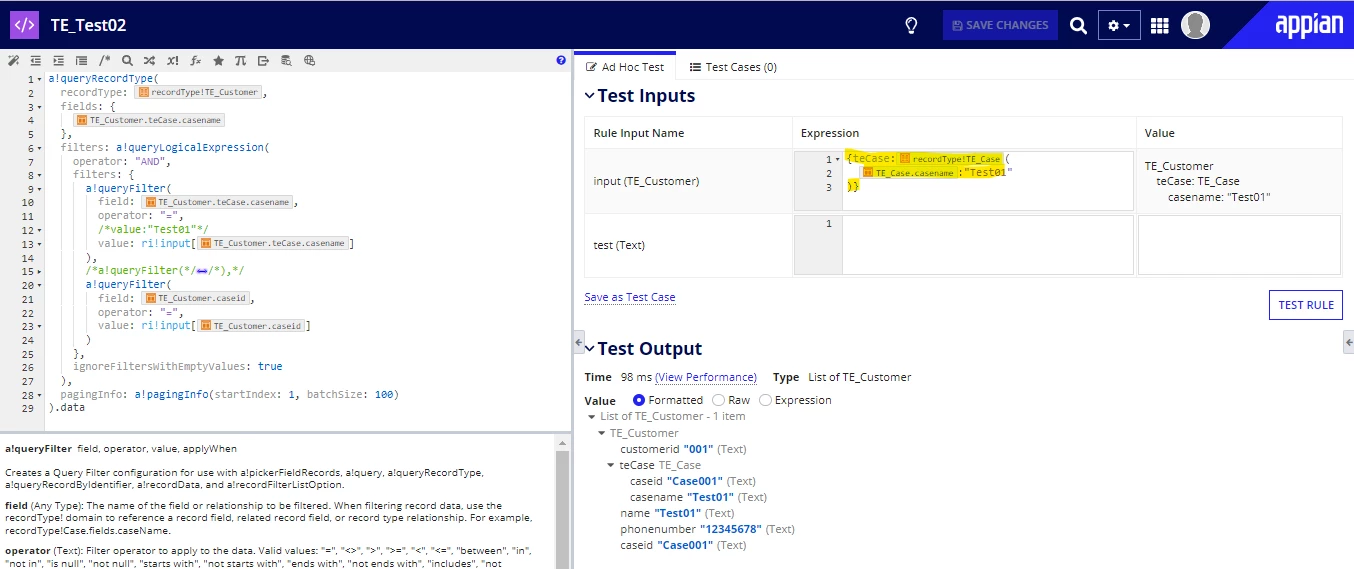
Task: Click the pi constant icon in toolbar
Action: (240, 60)
